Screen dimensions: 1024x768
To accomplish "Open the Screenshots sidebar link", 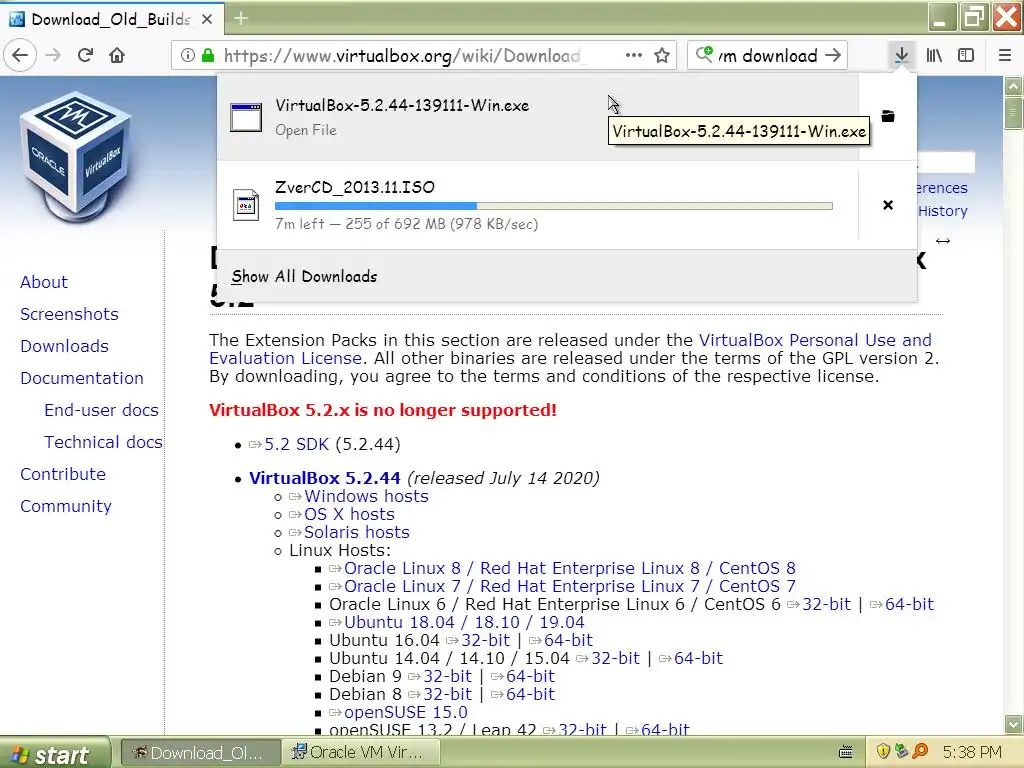I will tap(69, 314).
